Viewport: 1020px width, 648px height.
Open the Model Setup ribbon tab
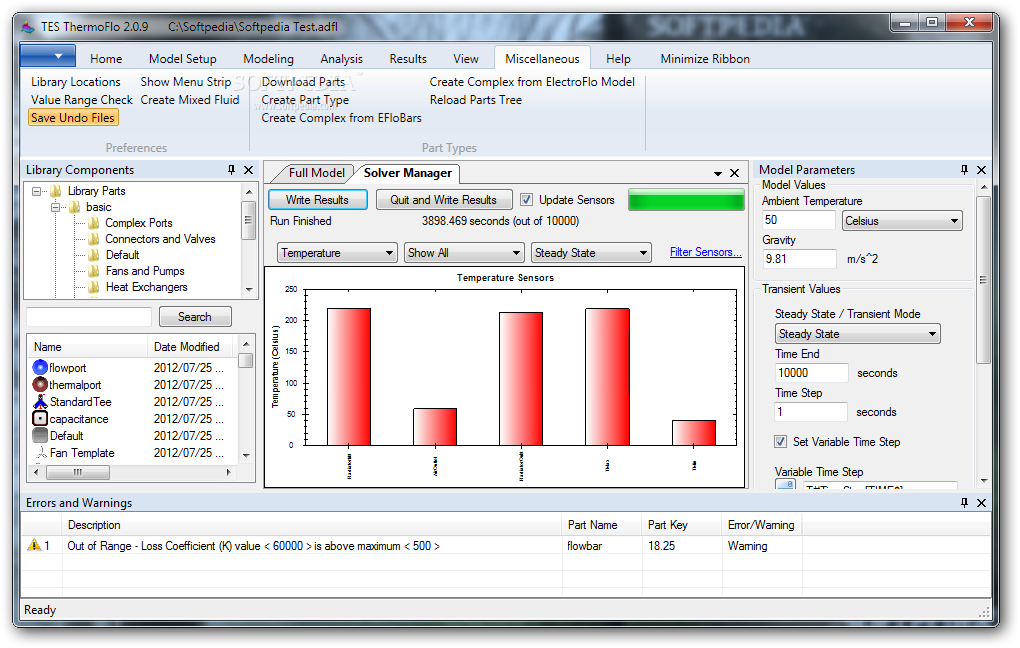183,59
